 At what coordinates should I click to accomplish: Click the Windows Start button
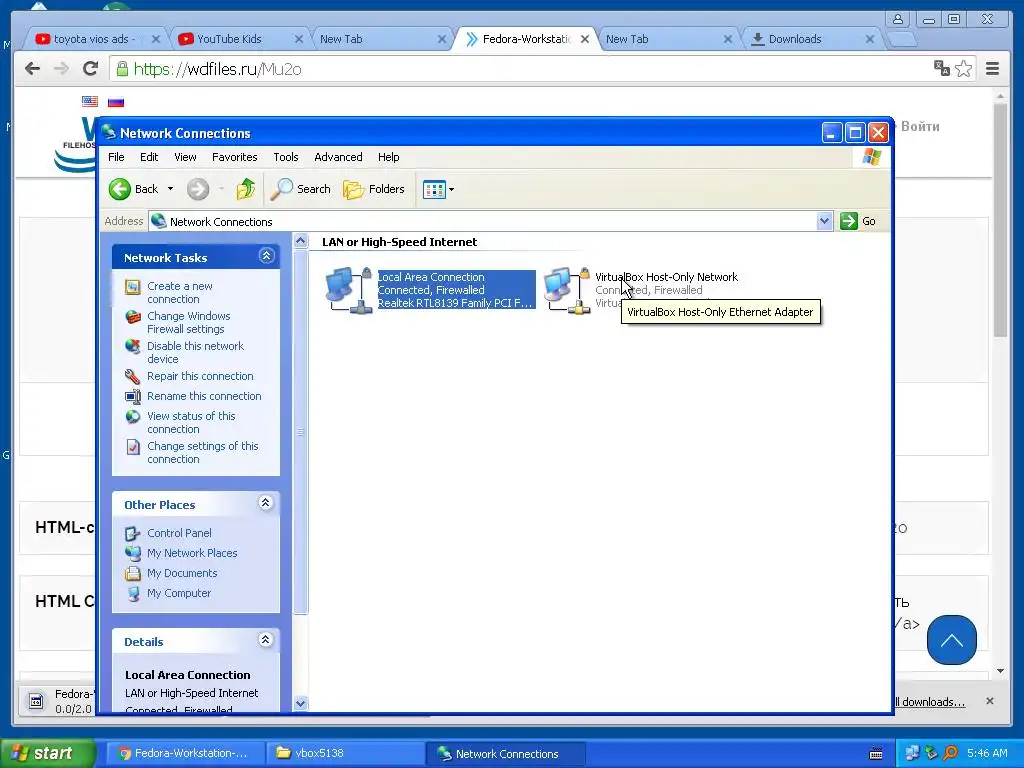click(x=47, y=753)
